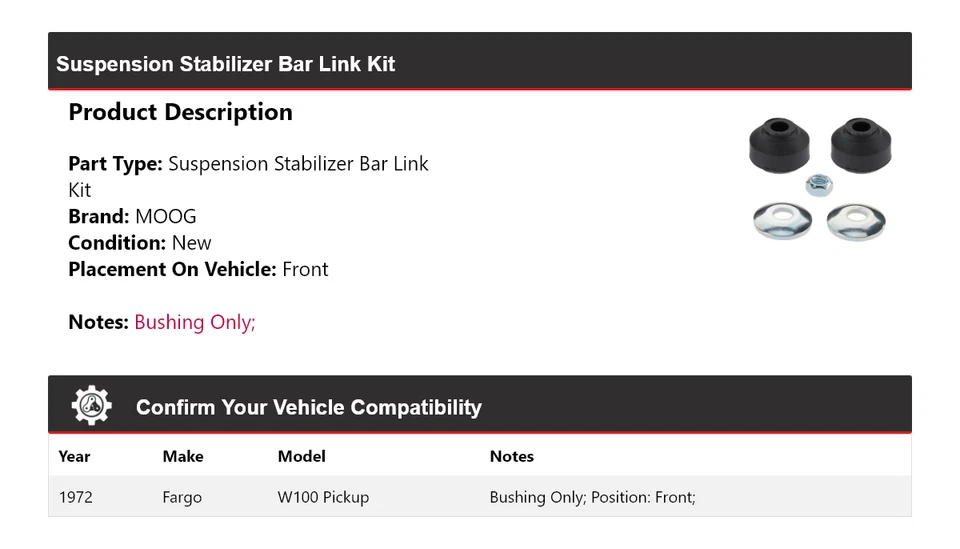The image size is (960, 549).
Task: Click the Notes column header
Action: pyautogui.click(x=511, y=456)
